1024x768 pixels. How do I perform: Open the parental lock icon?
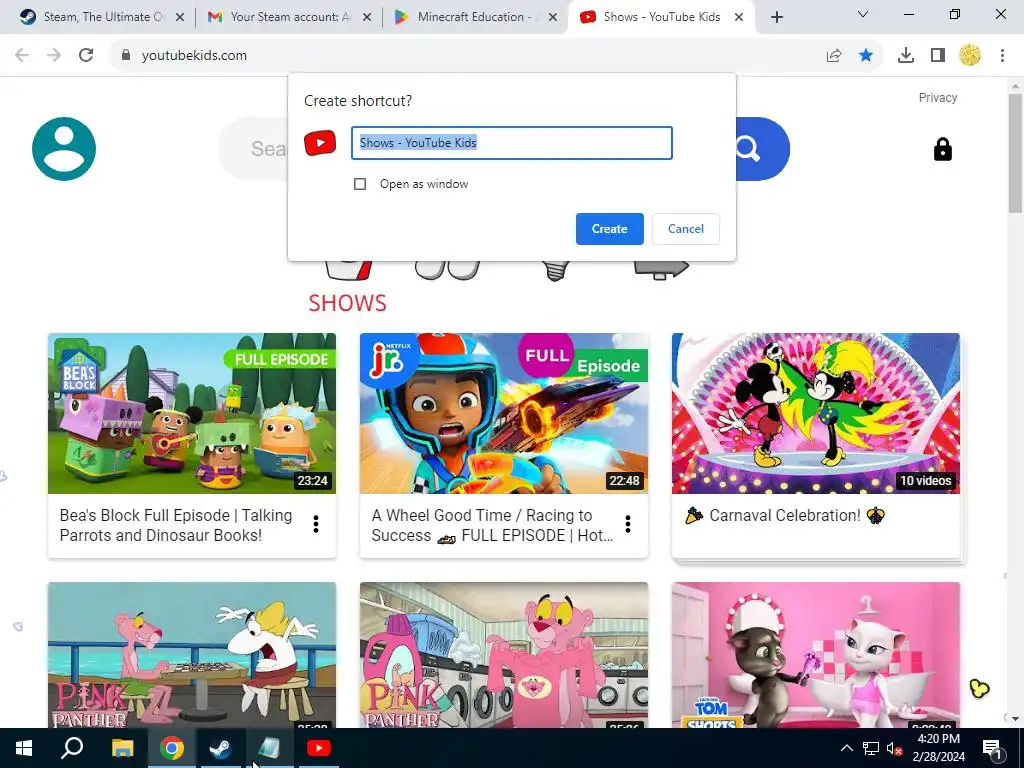coord(942,150)
